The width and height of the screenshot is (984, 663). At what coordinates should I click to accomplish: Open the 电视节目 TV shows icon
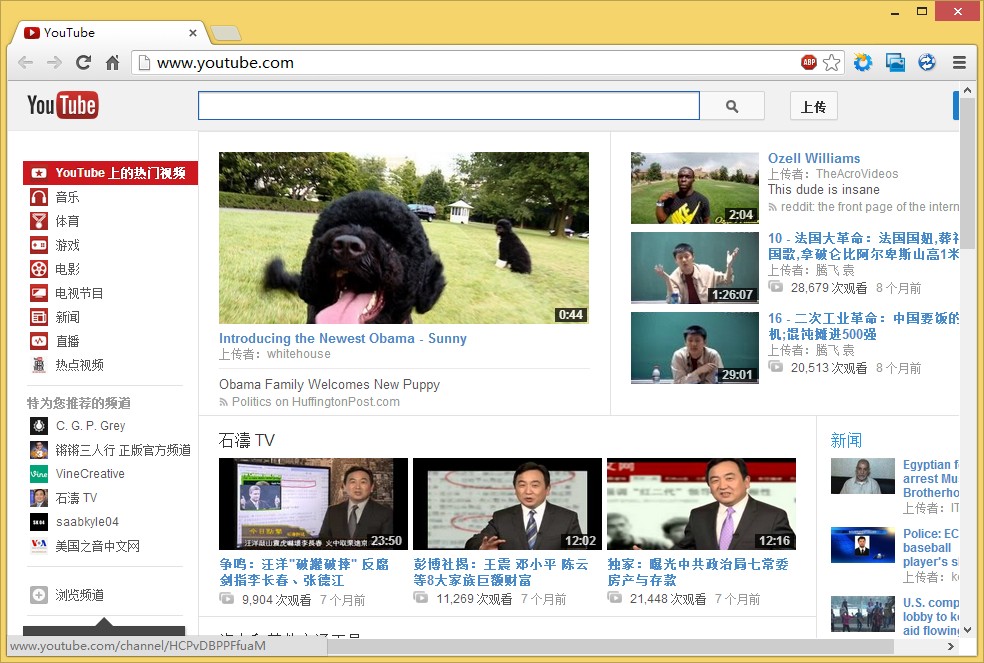39,293
